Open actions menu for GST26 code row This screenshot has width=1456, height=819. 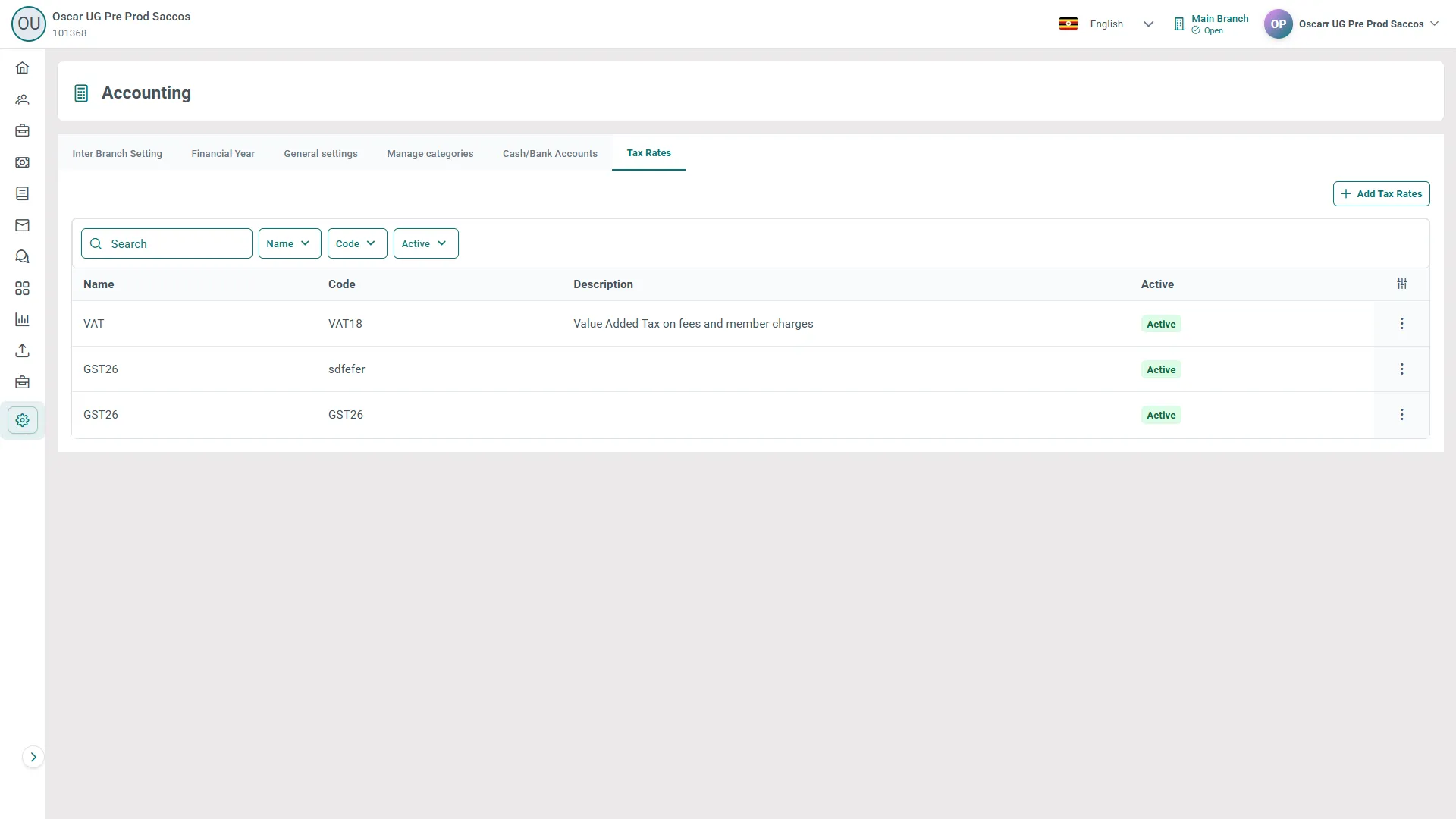(x=1401, y=415)
